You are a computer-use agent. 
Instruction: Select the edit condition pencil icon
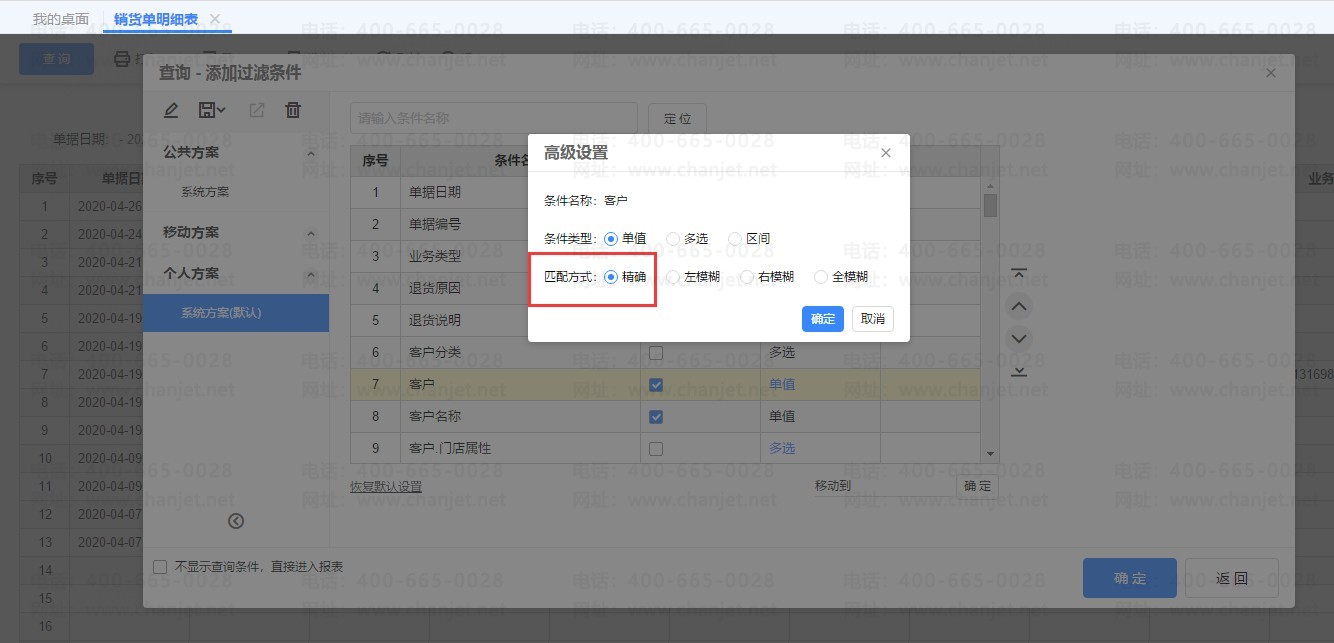(171, 109)
